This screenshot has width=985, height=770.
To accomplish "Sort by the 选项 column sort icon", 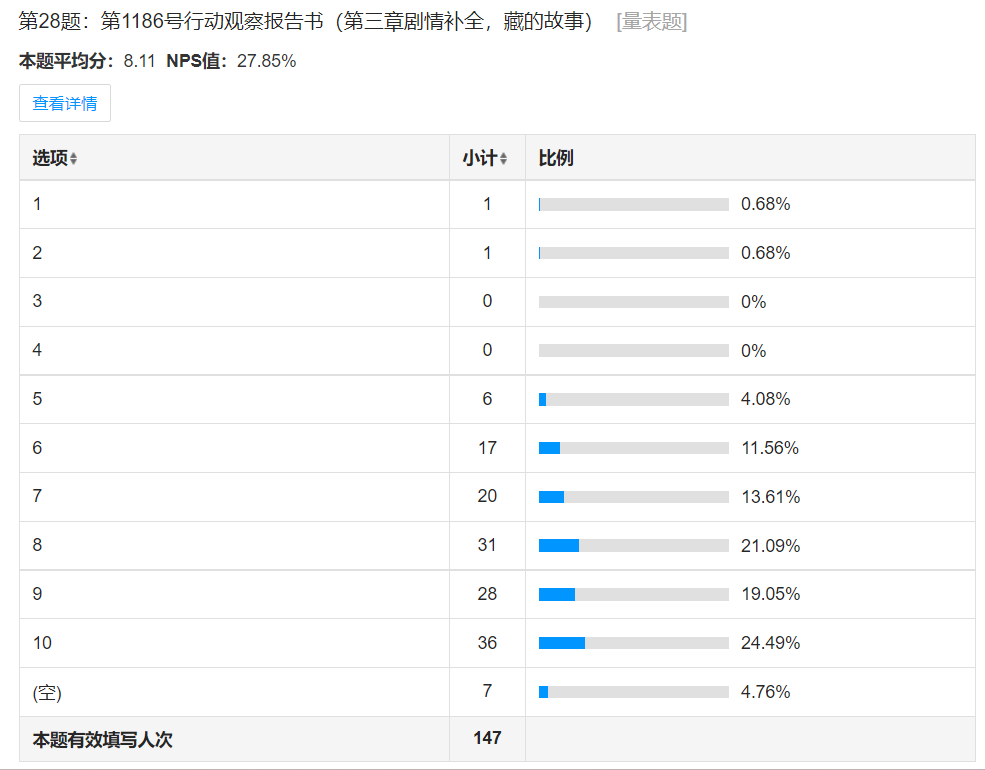I will tap(73, 159).
